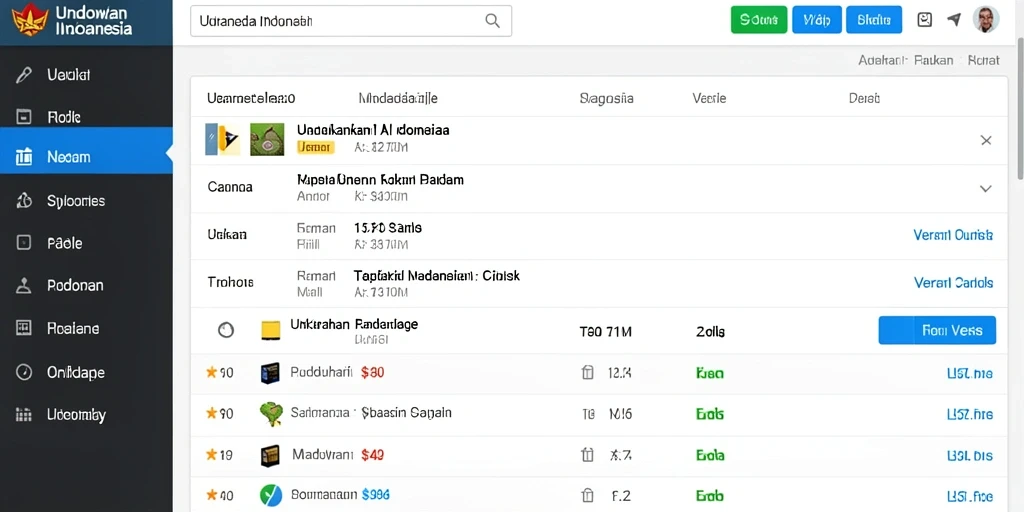Toggle the star on the Pudduhari row
Image resolution: width=1024 pixels, height=512 pixels.
click(x=212, y=372)
